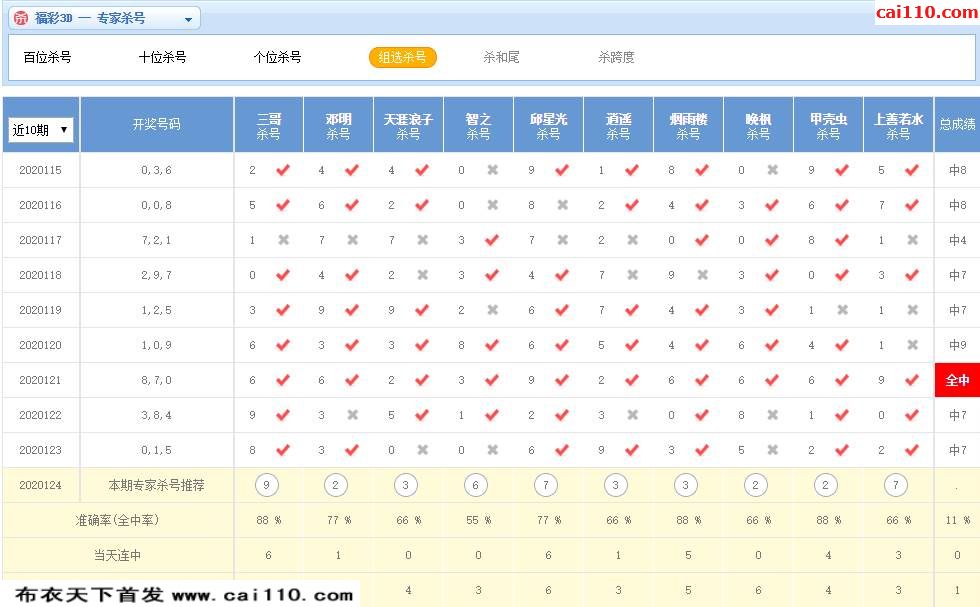Click the period number 2020115
The image size is (980, 607).
pos(41,170)
